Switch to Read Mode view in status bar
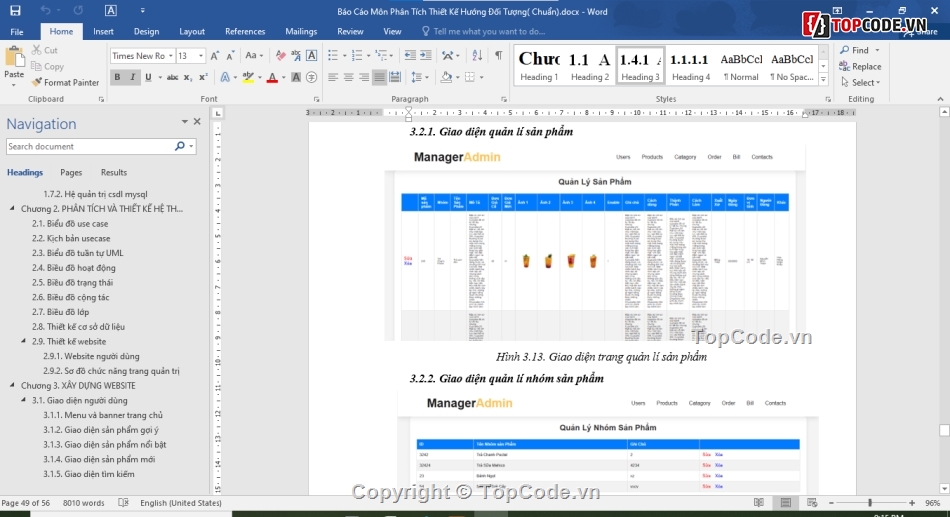 pos(759,502)
